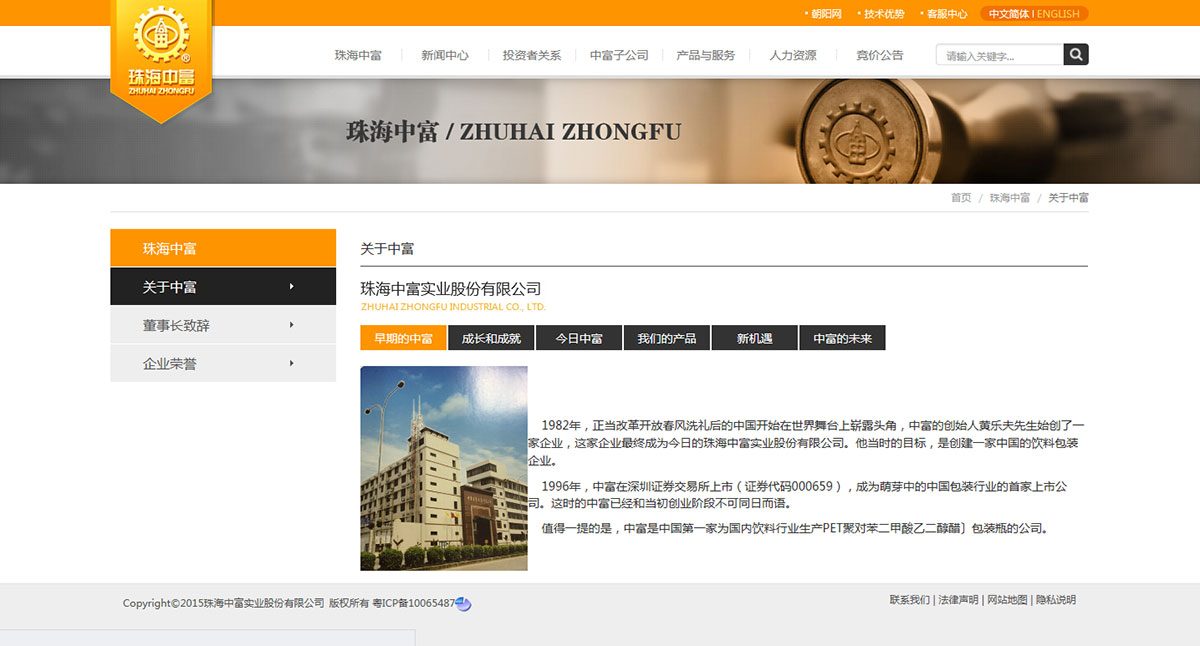Switch to the 成长和成就 tab
The image size is (1200, 646).
click(x=490, y=337)
